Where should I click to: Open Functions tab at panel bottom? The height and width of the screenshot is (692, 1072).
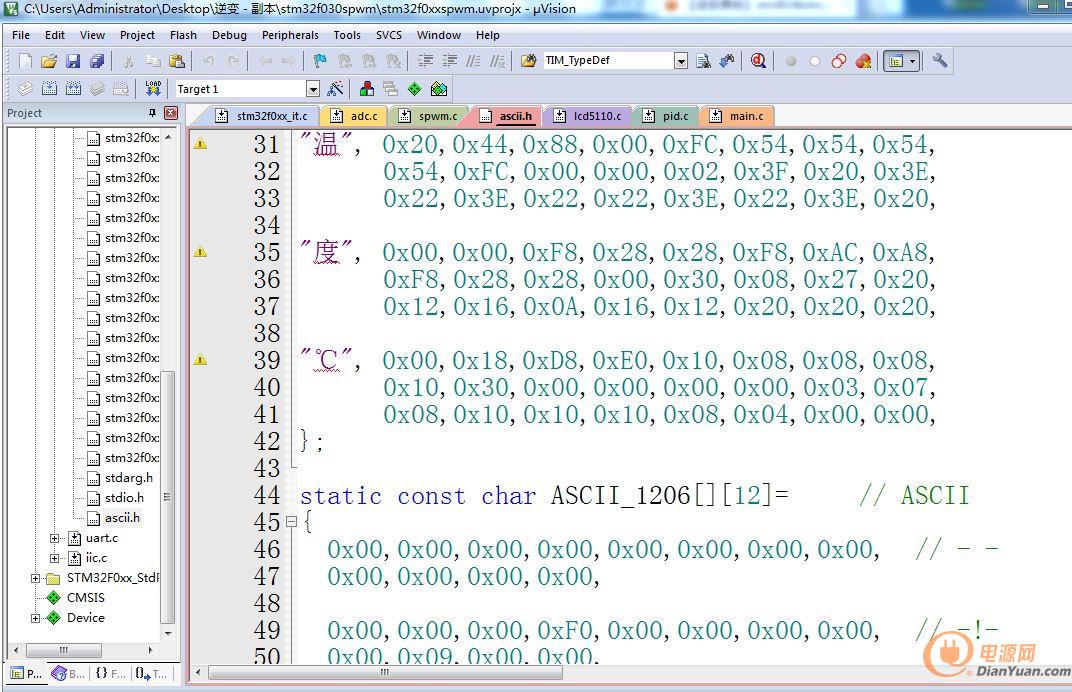[x=109, y=674]
